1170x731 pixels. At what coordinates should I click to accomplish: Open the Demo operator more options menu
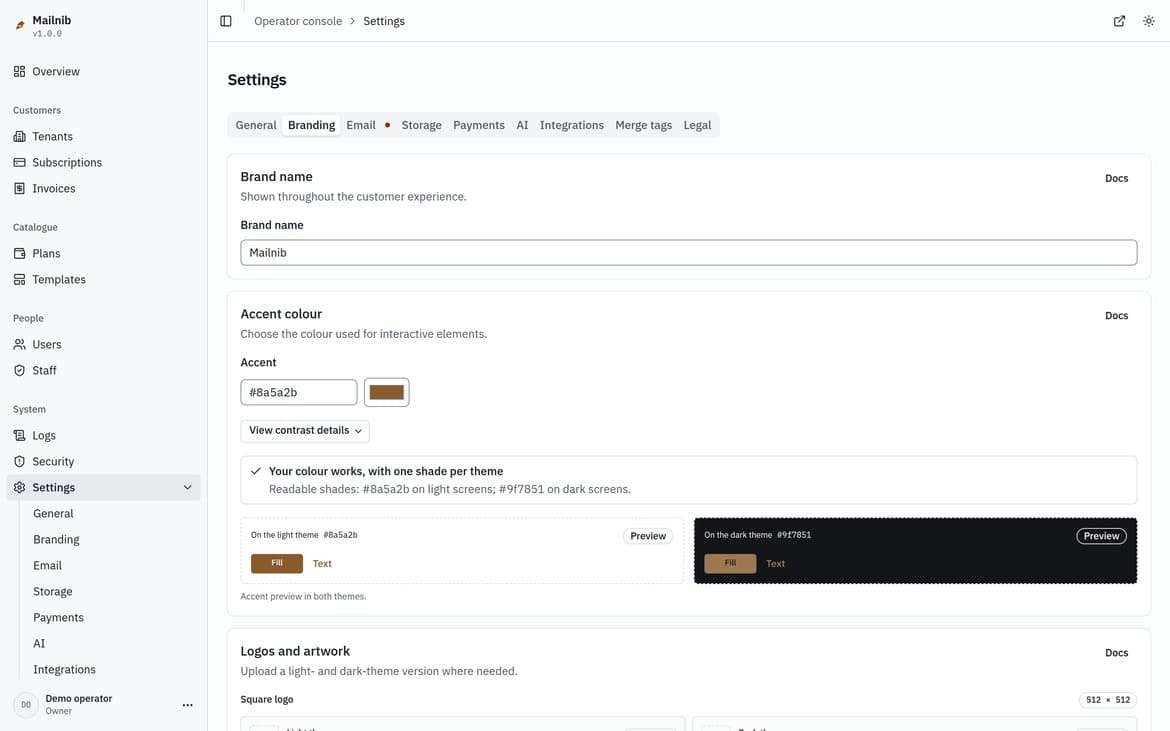[187, 705]
